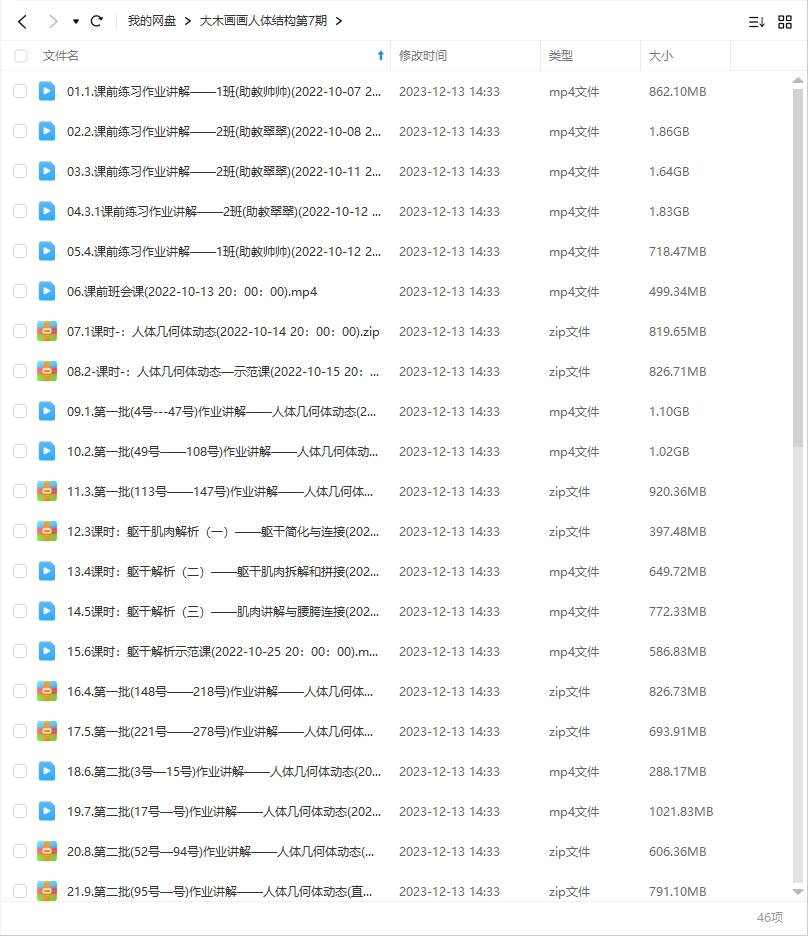Expand the chevron after 大木画画人体结构第7期
Image resolution: width=808 pixels, height=936 pixels.
click(339, 21)
